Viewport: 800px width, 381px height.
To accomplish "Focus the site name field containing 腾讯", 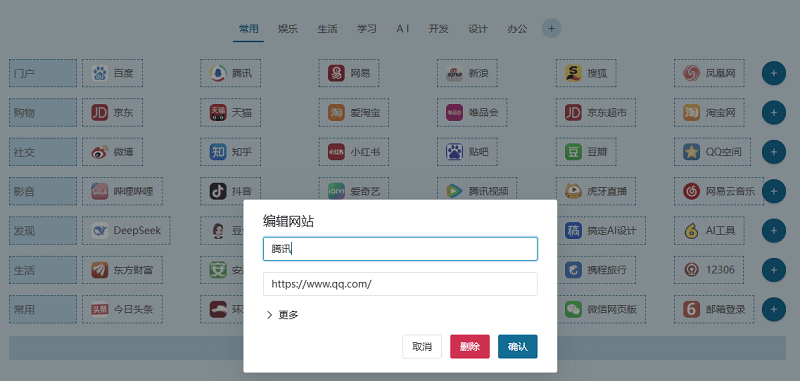I will tap(401, 249).
